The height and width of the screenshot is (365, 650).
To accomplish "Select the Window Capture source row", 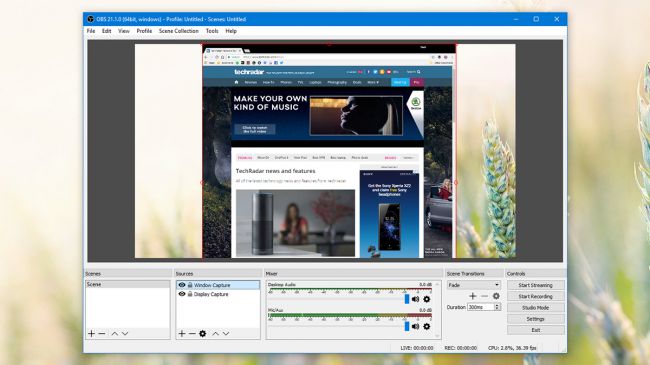I will coord(218,285).
